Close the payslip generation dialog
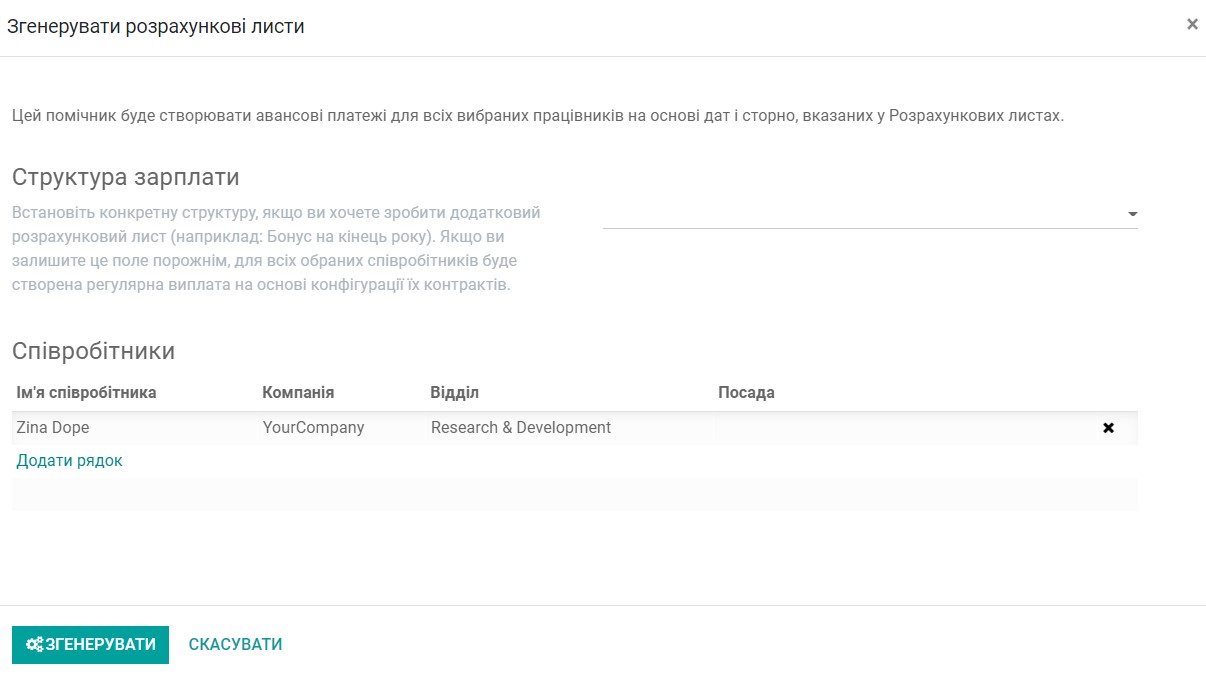Viewport: 1206px width, 683px height. pyautogui.click(x=1192, y=24)
